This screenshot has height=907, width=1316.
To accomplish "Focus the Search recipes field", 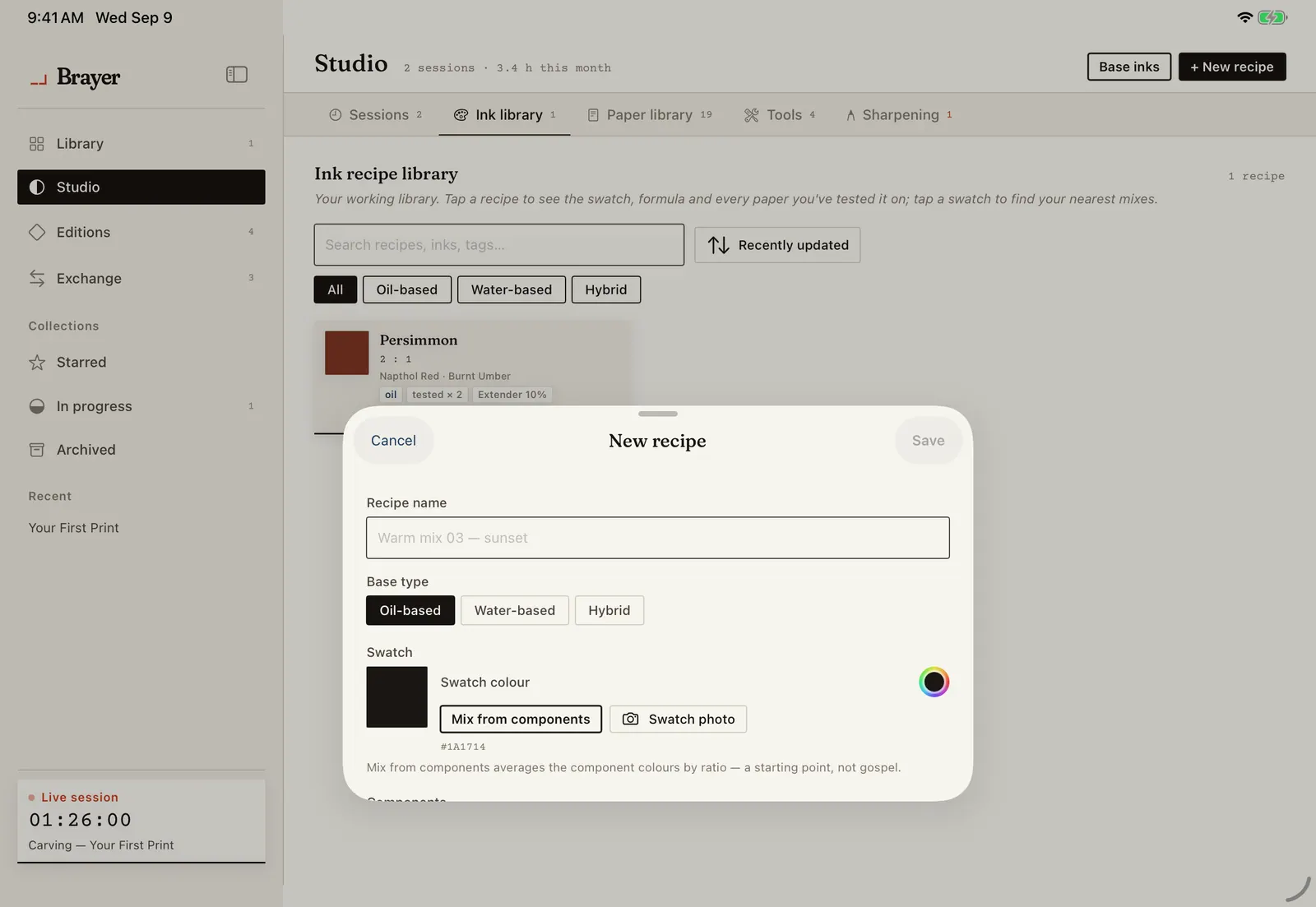I will 498,245.
